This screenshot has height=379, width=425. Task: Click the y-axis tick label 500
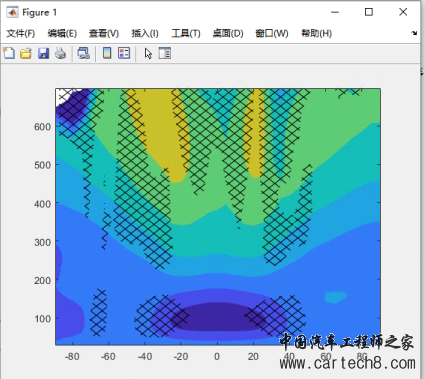pos(42,165)
